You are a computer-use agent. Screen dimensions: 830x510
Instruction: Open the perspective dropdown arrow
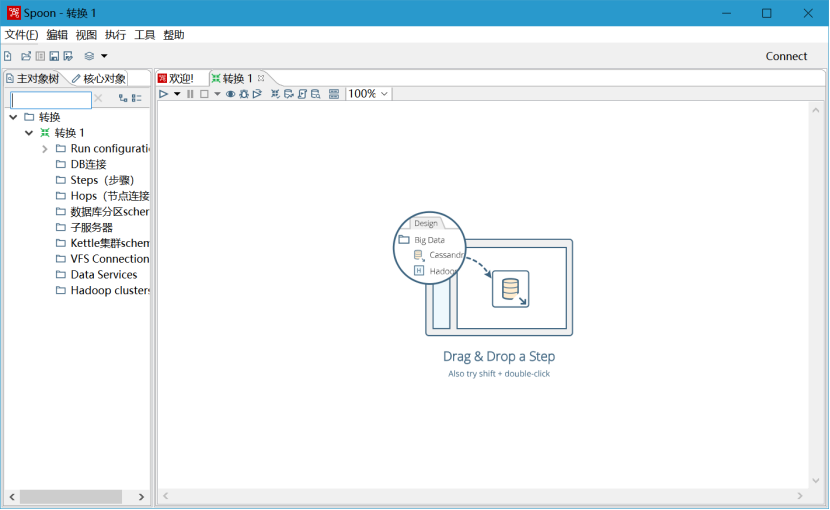104,56
